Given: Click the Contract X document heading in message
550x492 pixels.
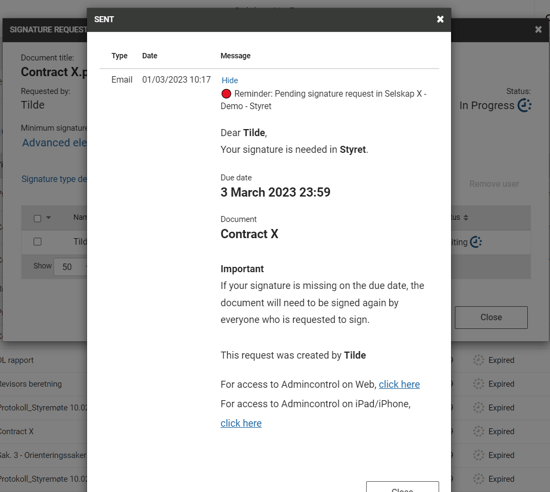Looking at the screenshot, I should coord(249,234).
